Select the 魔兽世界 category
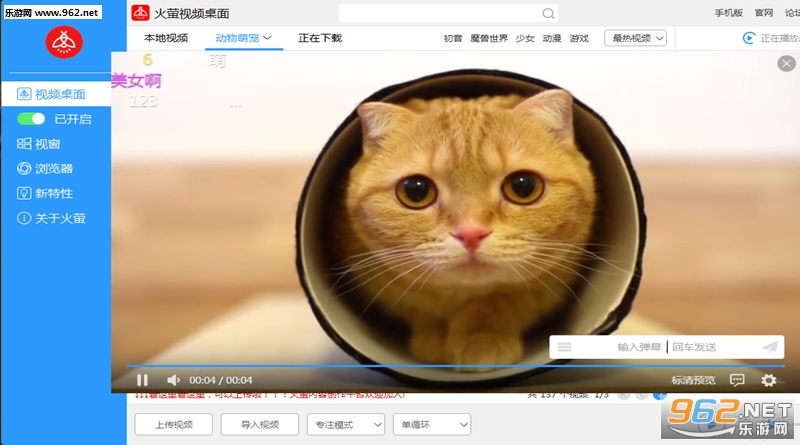The height and width of the screenshot is (445, 800). tap(489, 38)
